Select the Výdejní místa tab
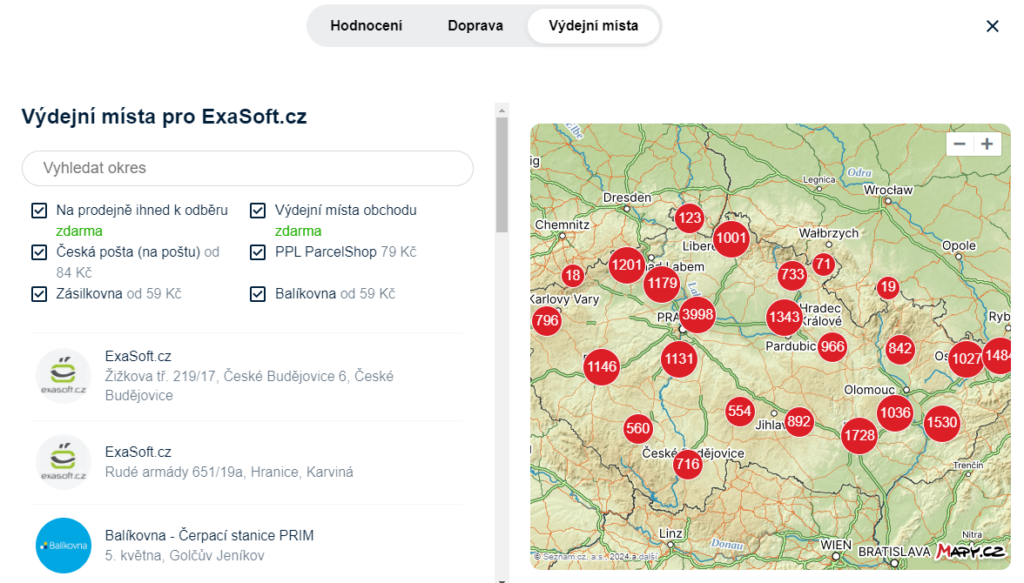The height and width of the screenshot is (583, 1024). (x=593, y=26)
